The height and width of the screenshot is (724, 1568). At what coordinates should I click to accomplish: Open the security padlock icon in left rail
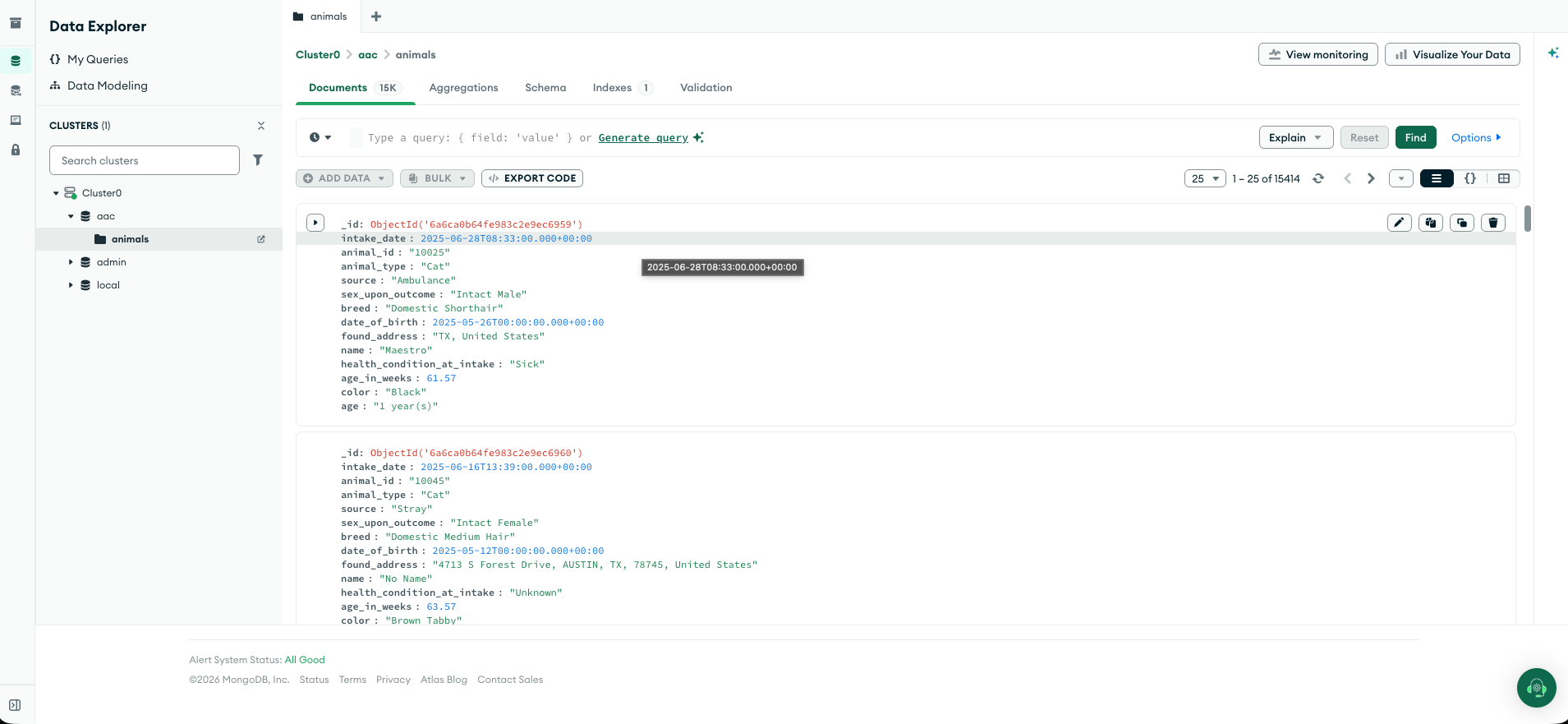[x=16, y=150]
